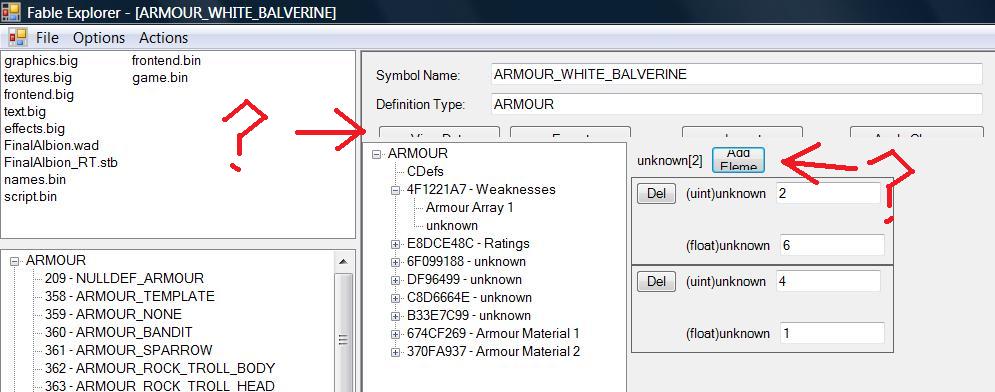Select Armour Array 1 tree item

(x=470, y=207)
